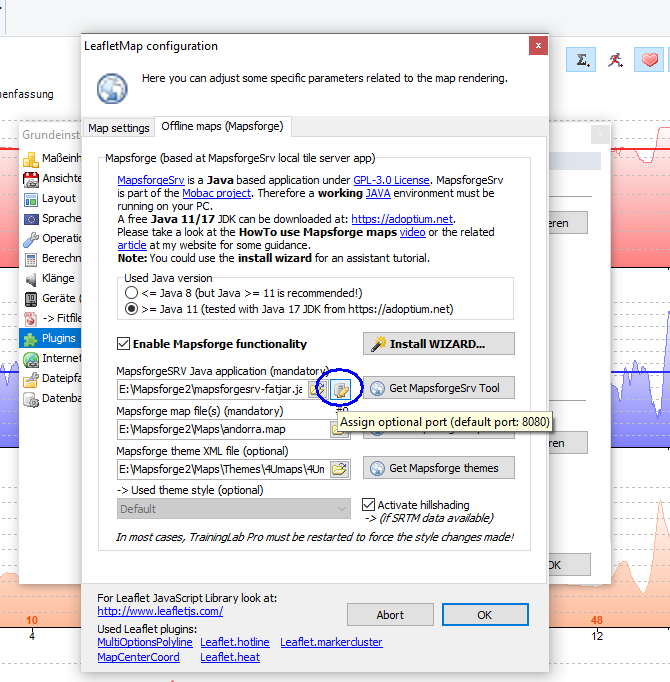Image resolution: width=670 pixels, height=682 pixels.
Task: Select Plugins in the settings sidebar
Action: [x=50, y=338]
